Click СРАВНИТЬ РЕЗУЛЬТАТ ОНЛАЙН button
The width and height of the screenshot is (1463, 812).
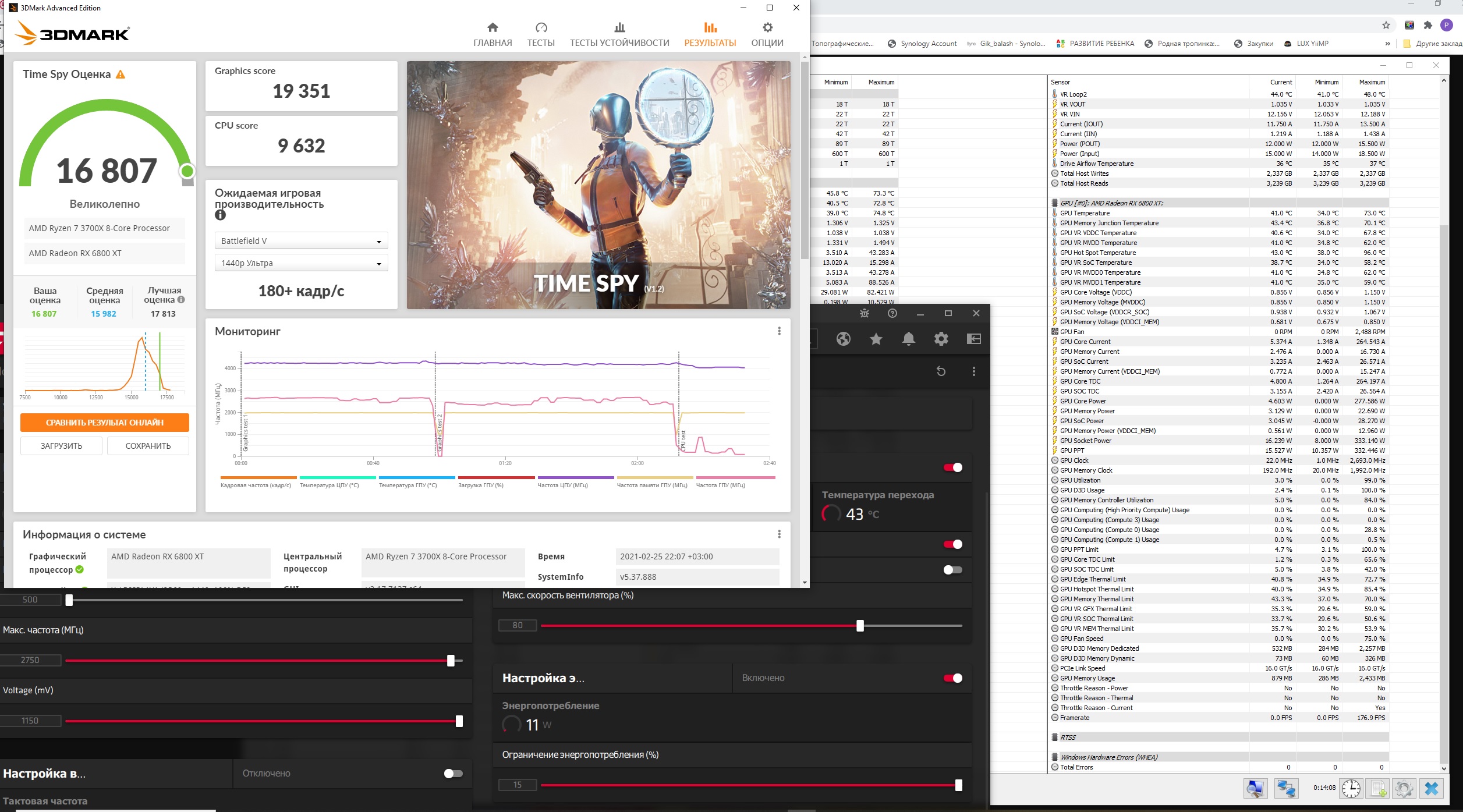coord(105,423)
